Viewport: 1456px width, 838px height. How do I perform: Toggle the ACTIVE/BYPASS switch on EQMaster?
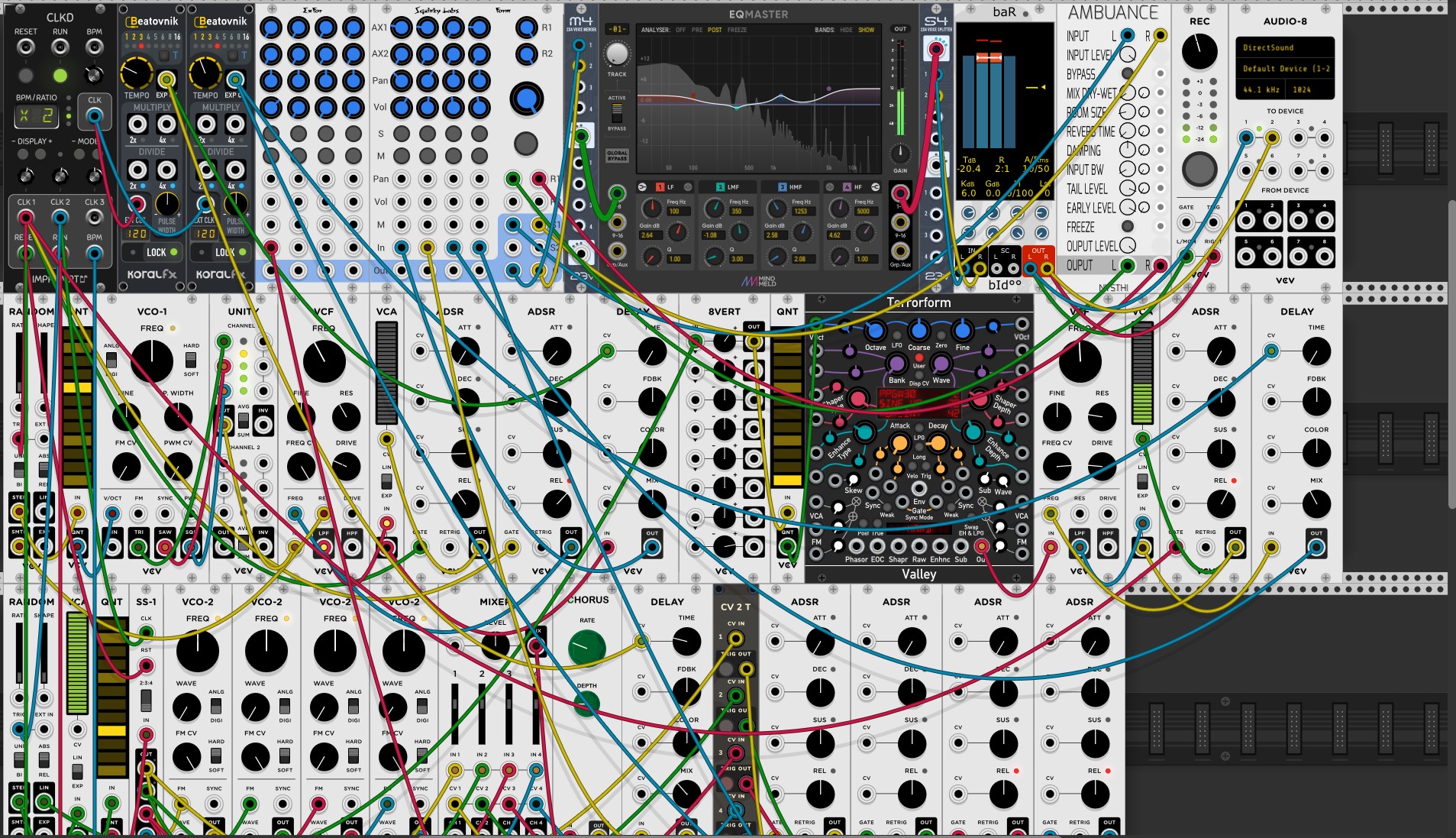pyautogui.click(x=617, y=113)
